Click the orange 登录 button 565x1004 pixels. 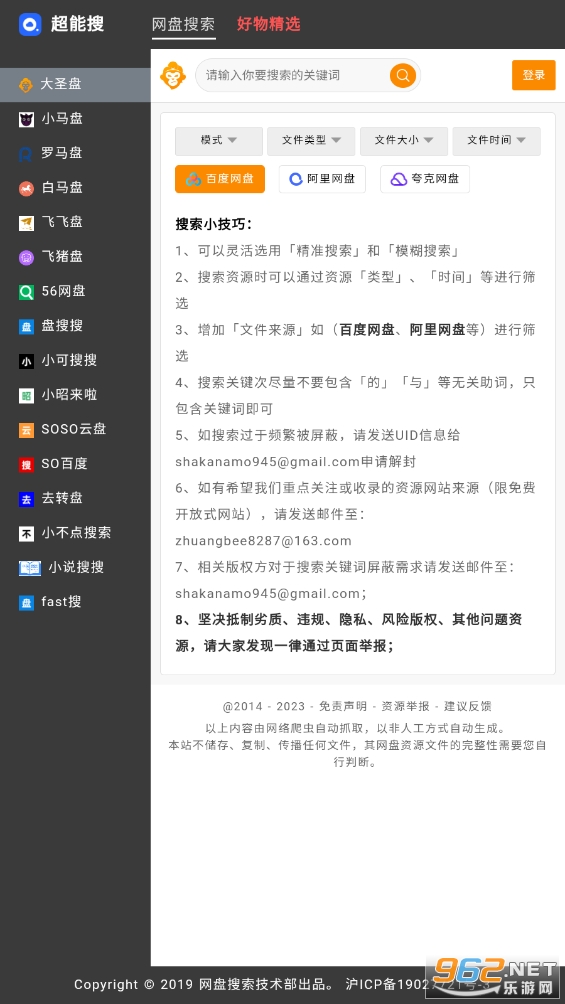click(534, 75)
